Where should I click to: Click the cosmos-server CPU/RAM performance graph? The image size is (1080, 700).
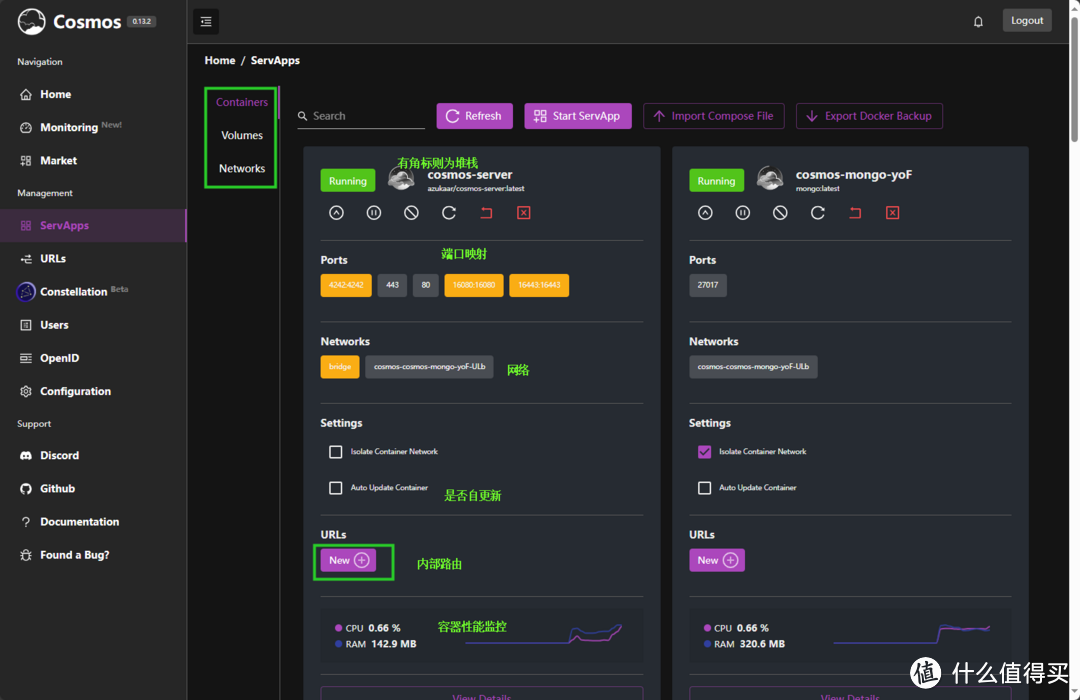544,634
